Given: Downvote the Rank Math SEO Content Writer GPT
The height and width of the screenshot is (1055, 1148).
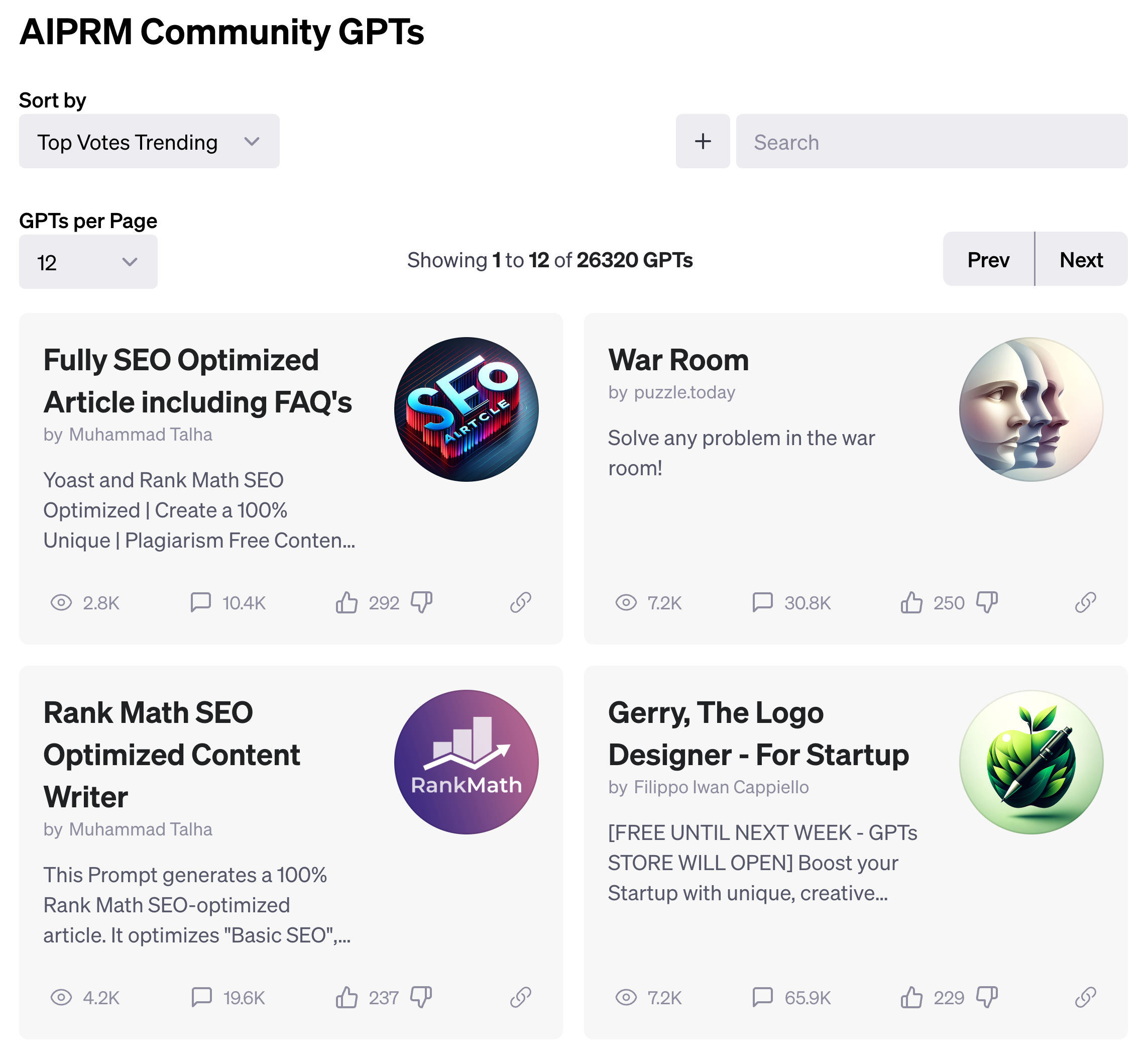Looking at the screenshot, I should coord(422,997).
